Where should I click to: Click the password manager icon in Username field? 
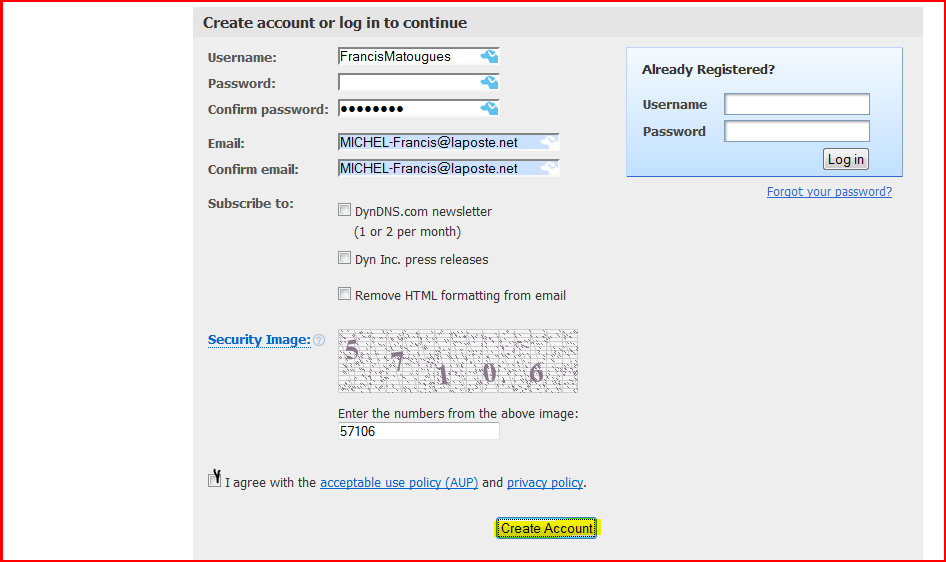click(489, 57)
